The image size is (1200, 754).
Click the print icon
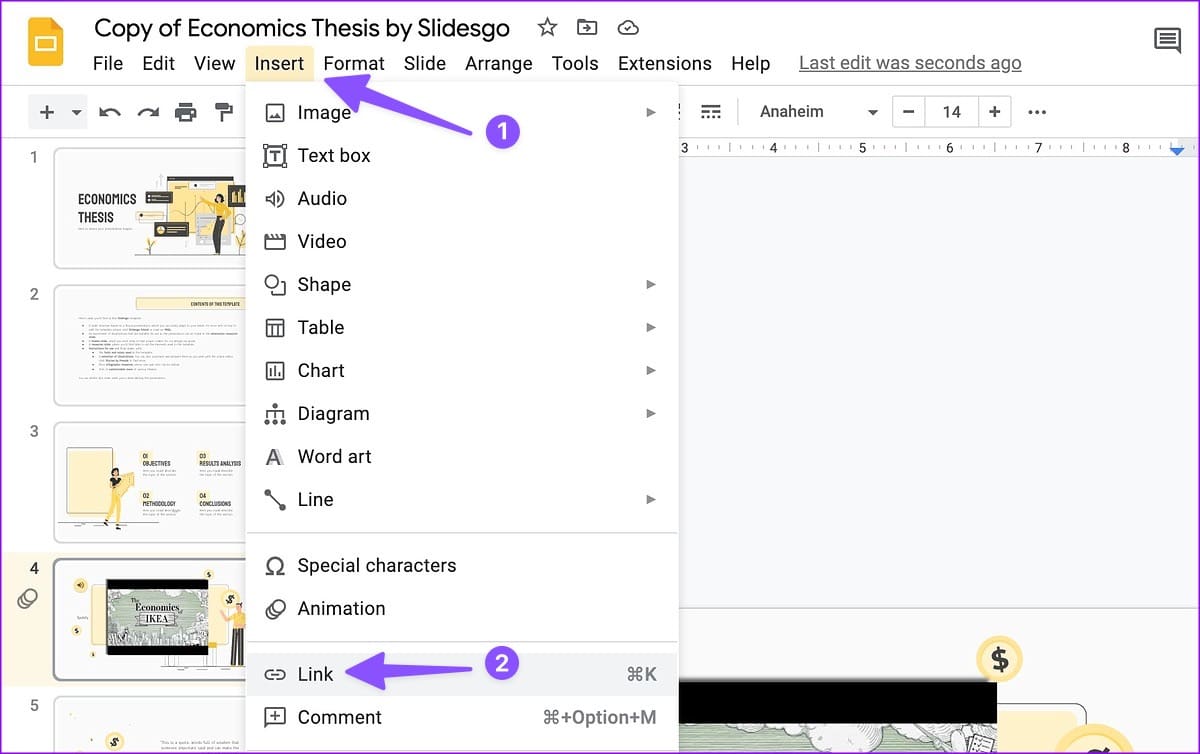(186, 112)
